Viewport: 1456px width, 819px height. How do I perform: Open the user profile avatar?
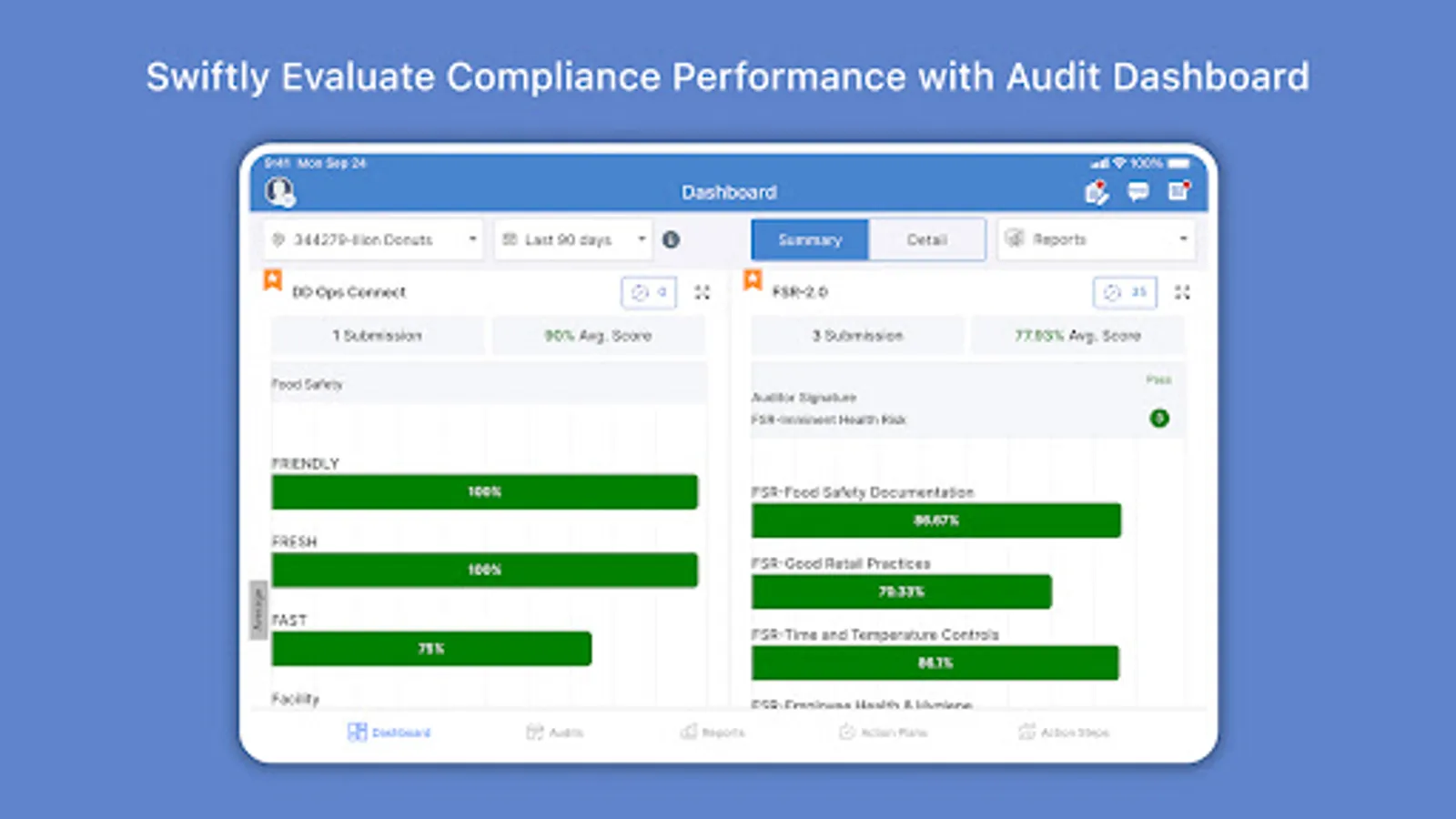(x=279, y=192)
